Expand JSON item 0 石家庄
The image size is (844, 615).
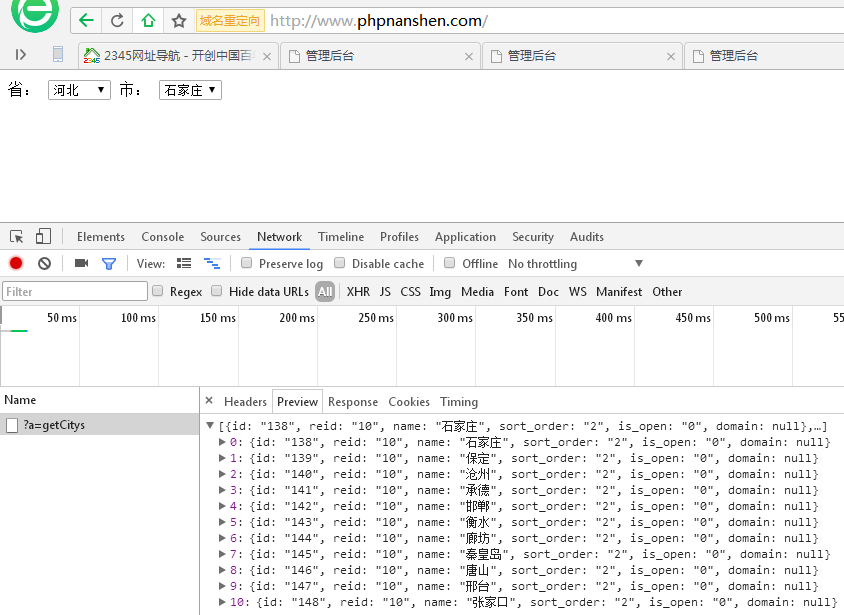pos(222,442)
